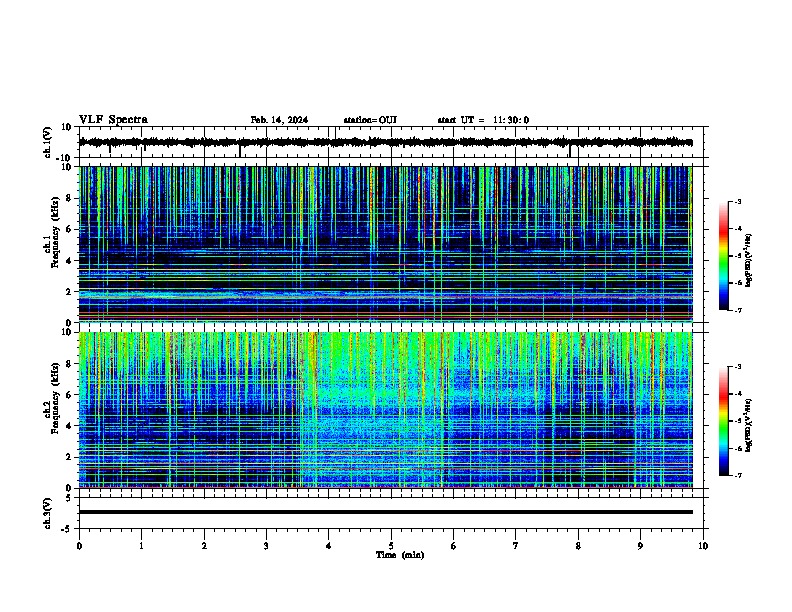Click the -3 label on ch.1 color bar

737,201
